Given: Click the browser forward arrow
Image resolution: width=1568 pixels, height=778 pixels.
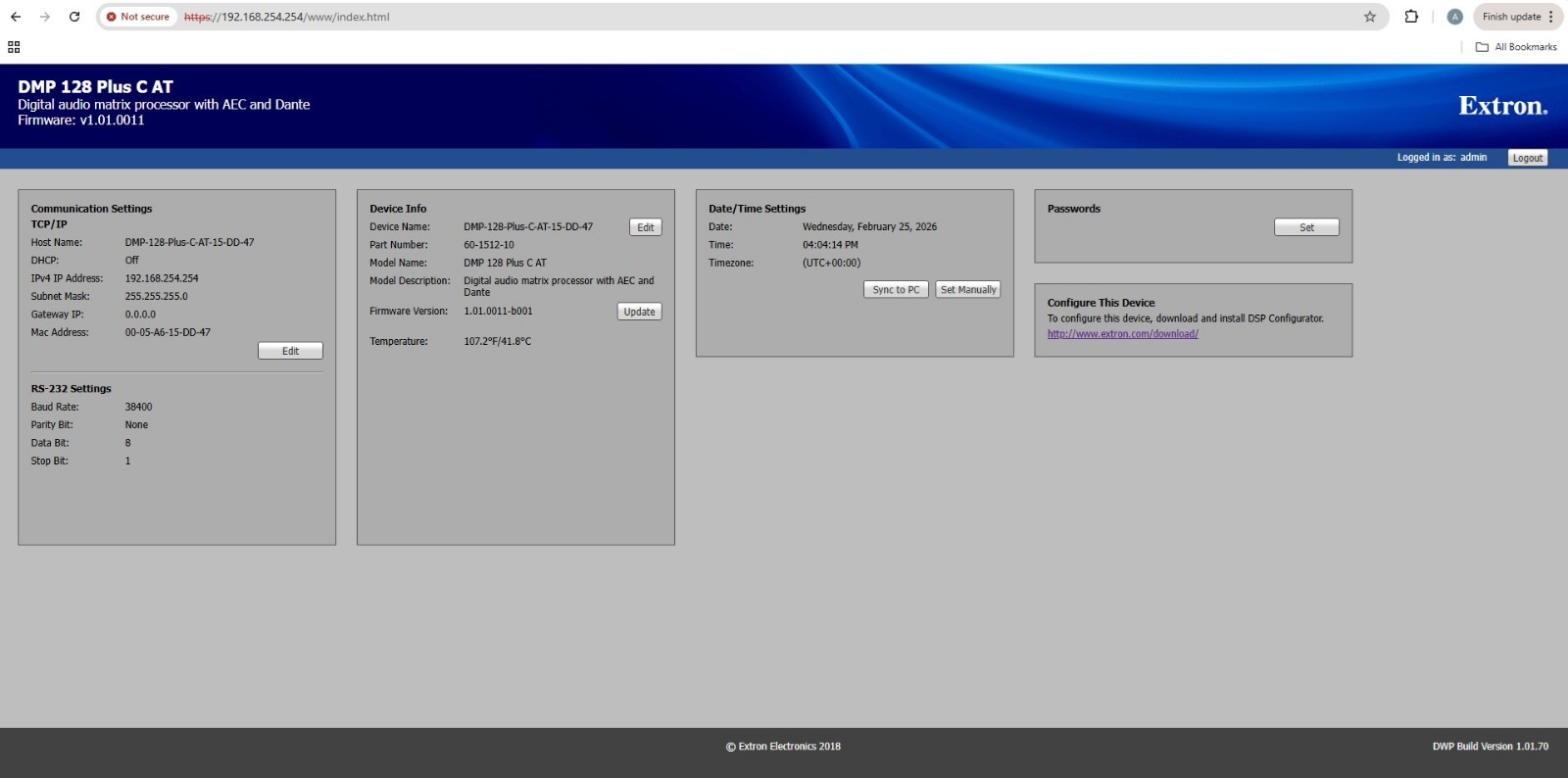Looking at the screenshot, I should coord(45,17).
